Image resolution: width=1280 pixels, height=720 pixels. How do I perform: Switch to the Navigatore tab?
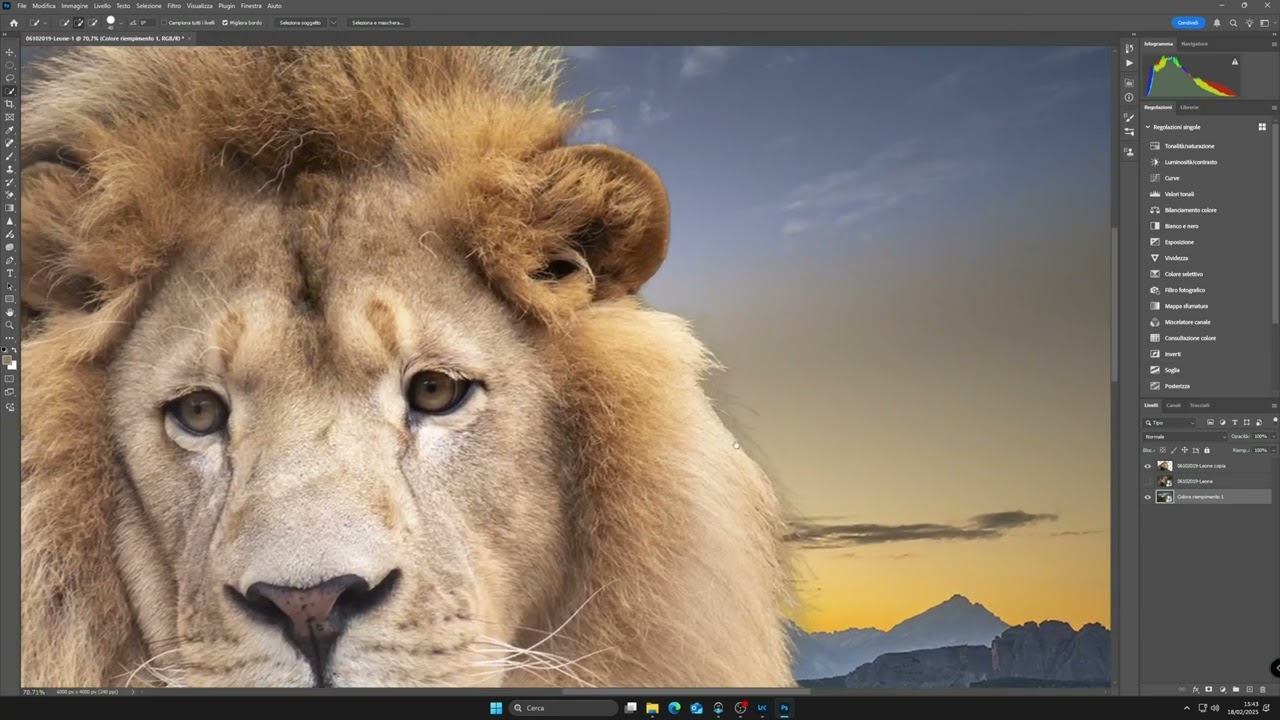(x=1194, y=44)
